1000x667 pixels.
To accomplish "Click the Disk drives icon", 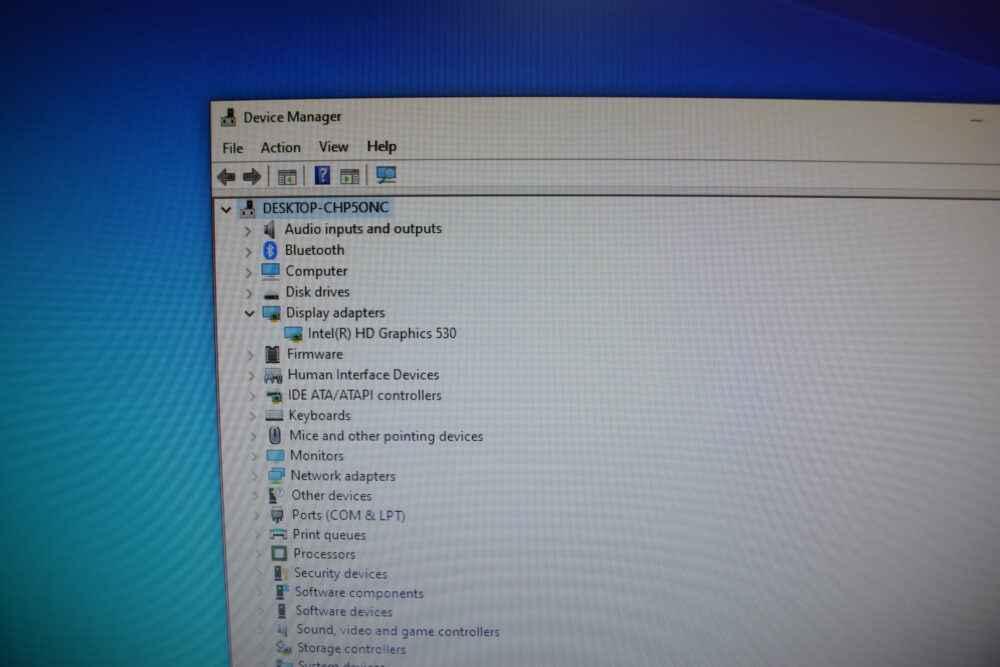I will click(x=271, y=295).
